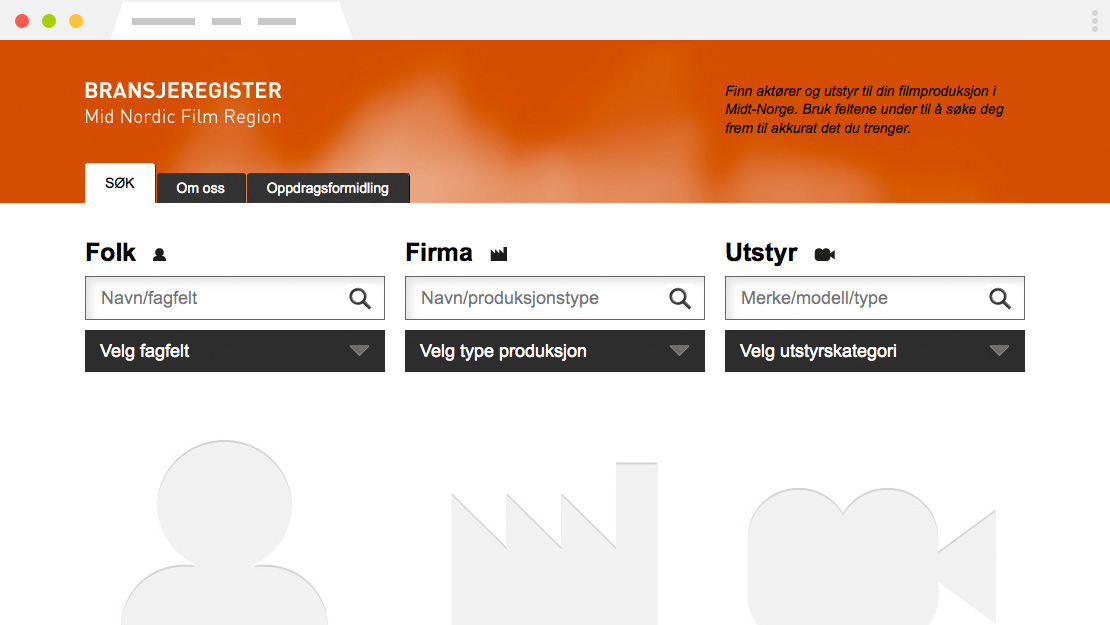Click the magnifier icon in Utstyr search
The image size is (1110, 625).
pyautogui.click(x=1000, y=298)
